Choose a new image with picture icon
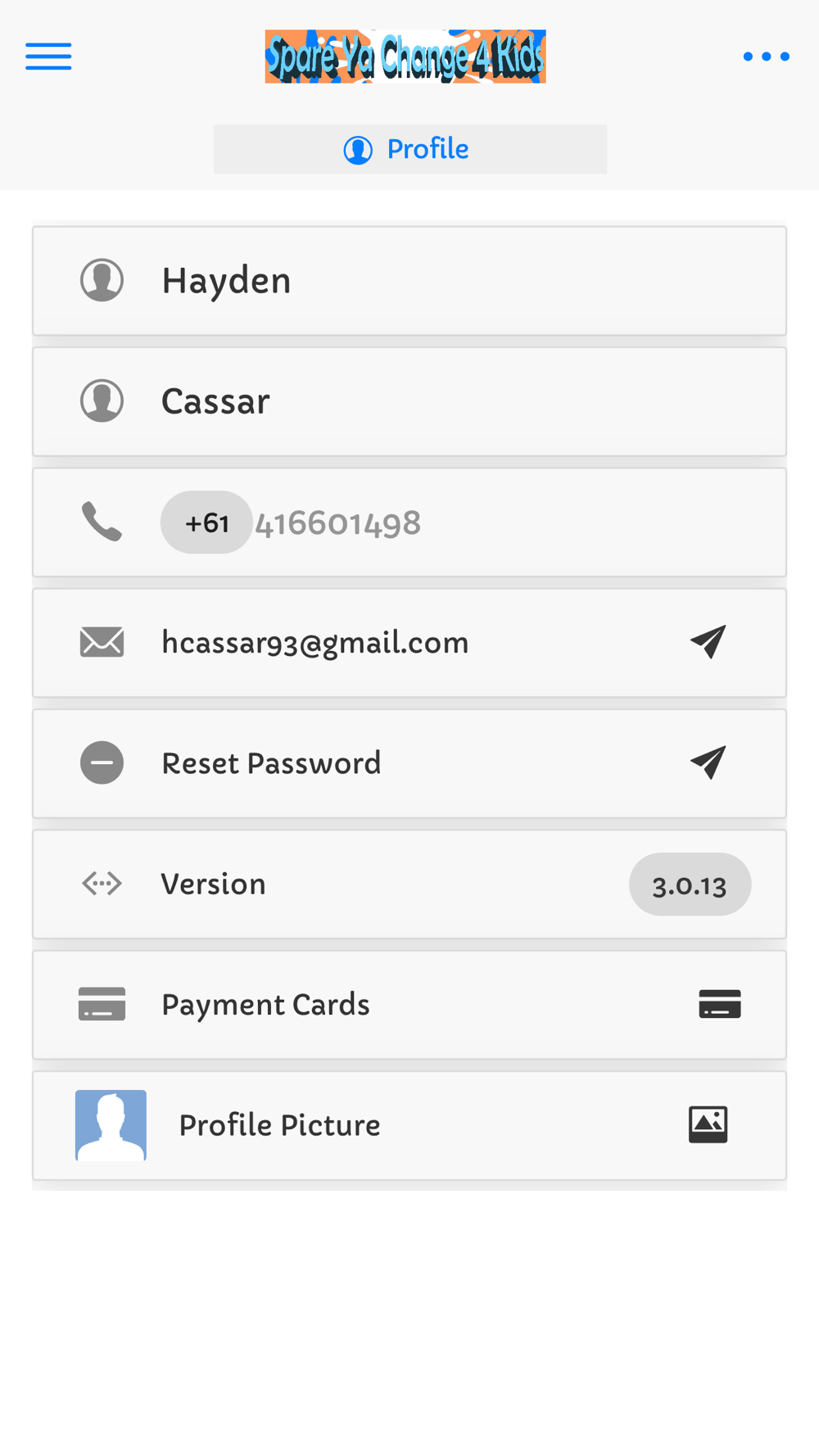 pos(708,1124)
